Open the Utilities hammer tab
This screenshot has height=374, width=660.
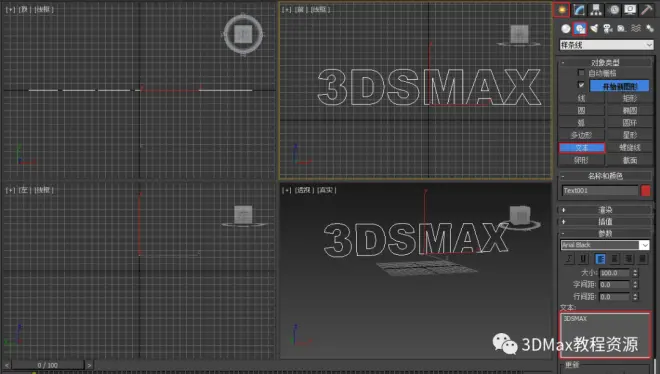tap(647, 10)
